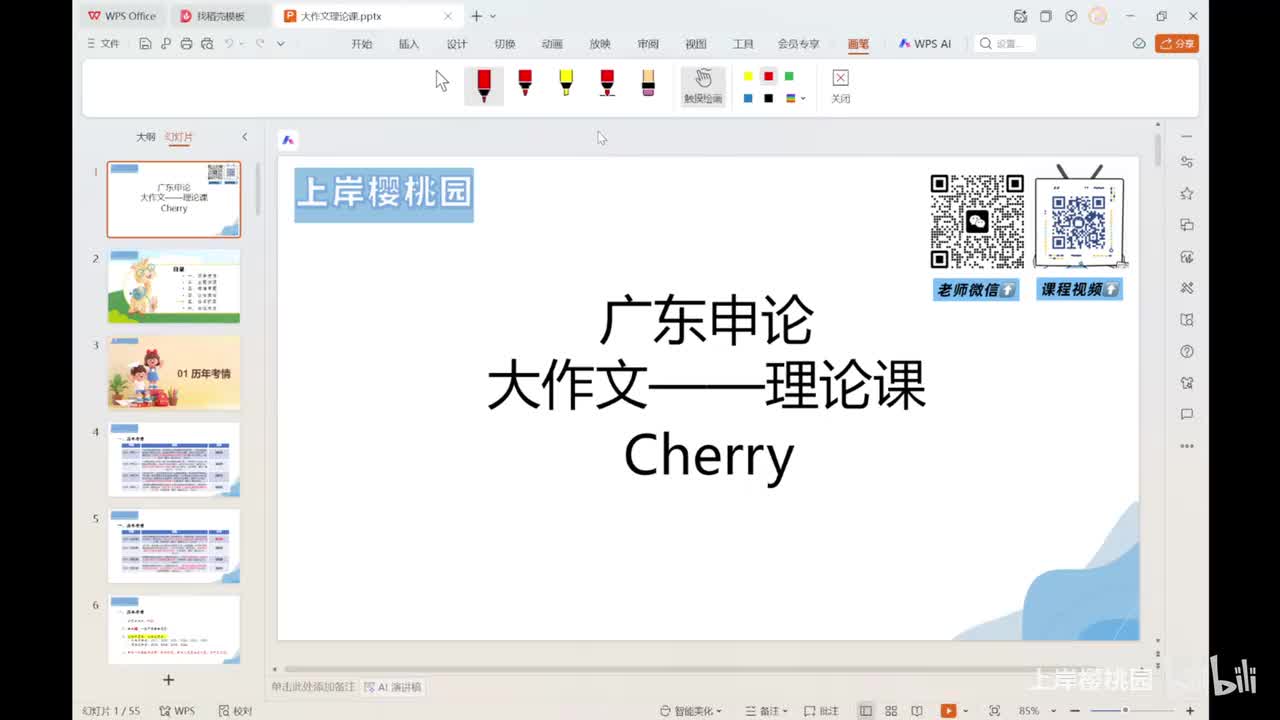Open the 设计 ribbon tab
The height and width of the screenshot is (720, 1280).
point(457,44)
